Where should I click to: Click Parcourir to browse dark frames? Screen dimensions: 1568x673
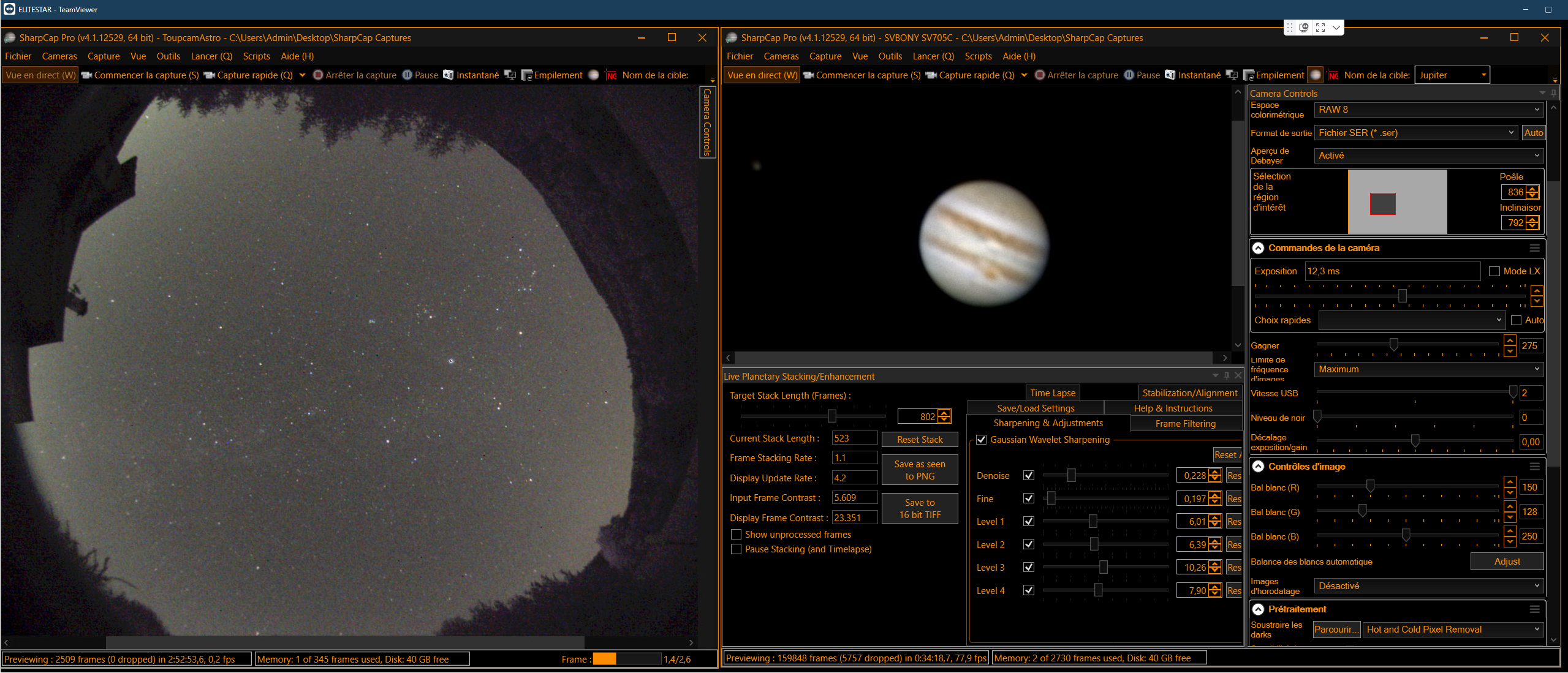pyautogui.click(x=1336, y=630)
